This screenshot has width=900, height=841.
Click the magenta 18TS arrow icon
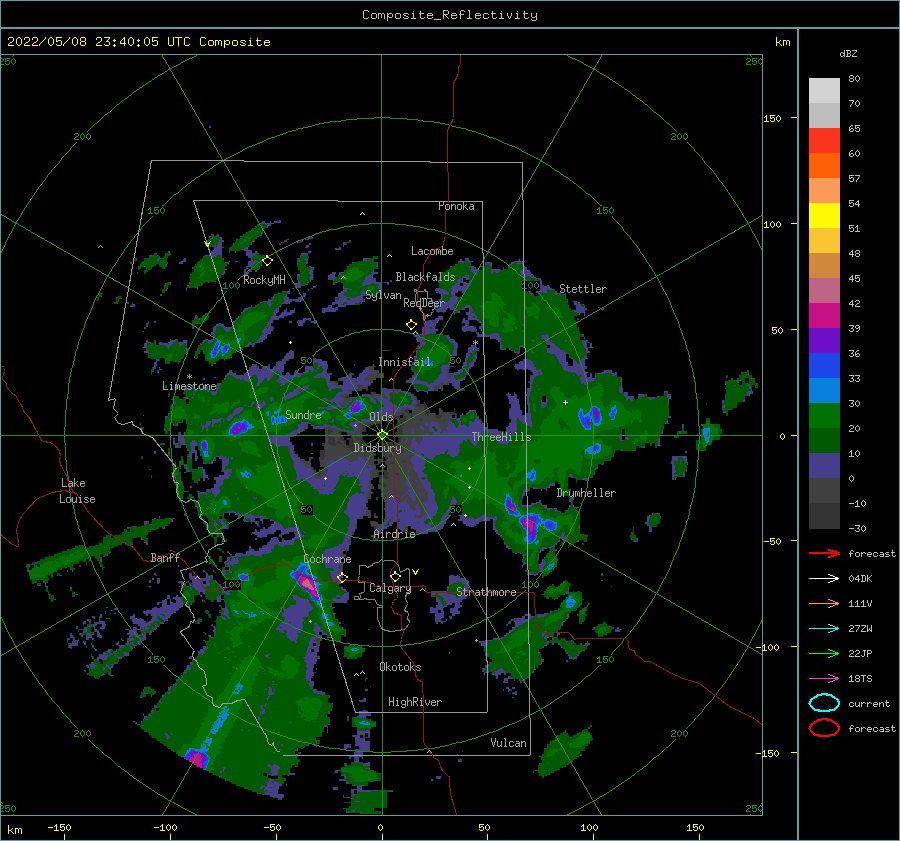(824, 679)
